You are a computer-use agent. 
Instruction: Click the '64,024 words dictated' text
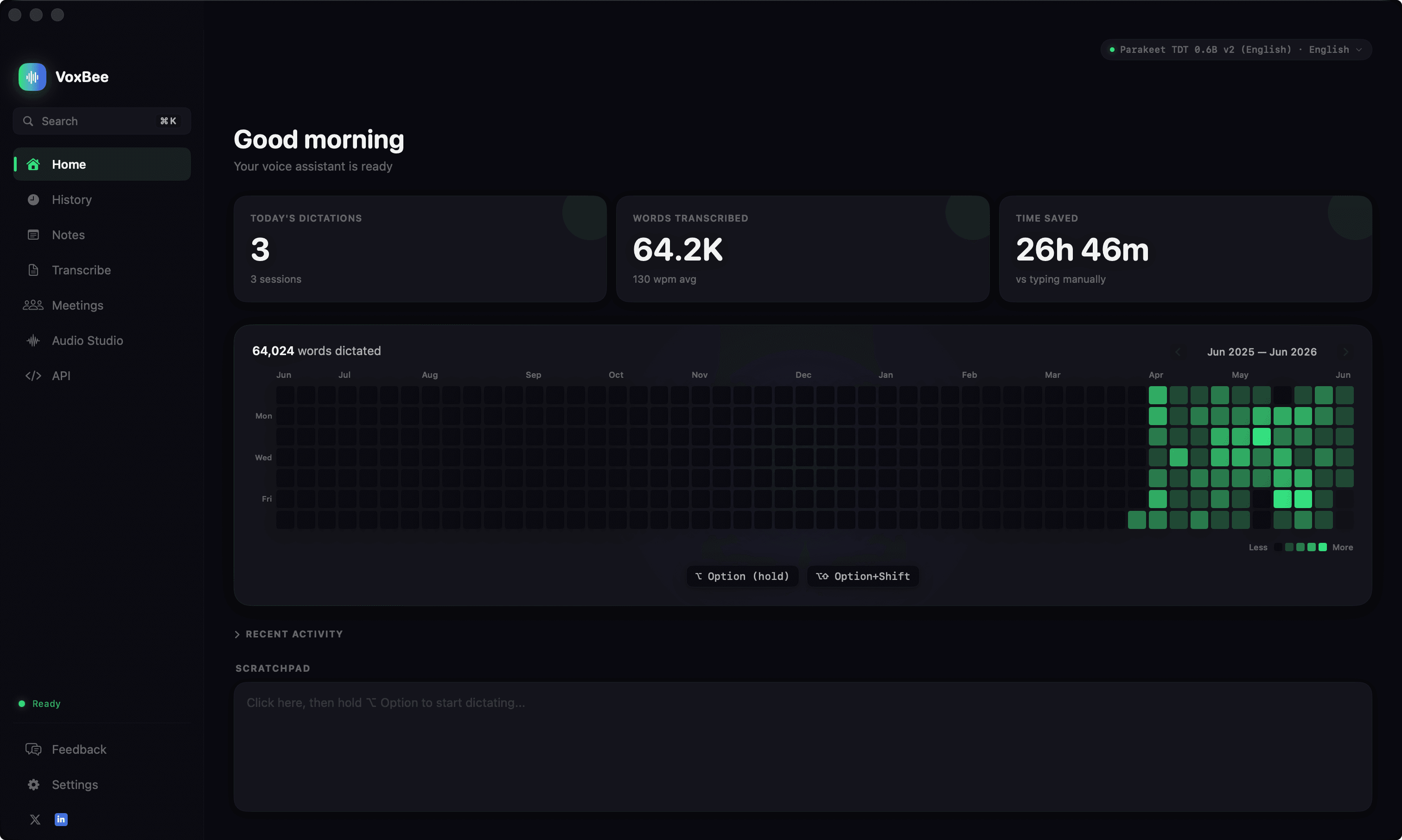316,351
